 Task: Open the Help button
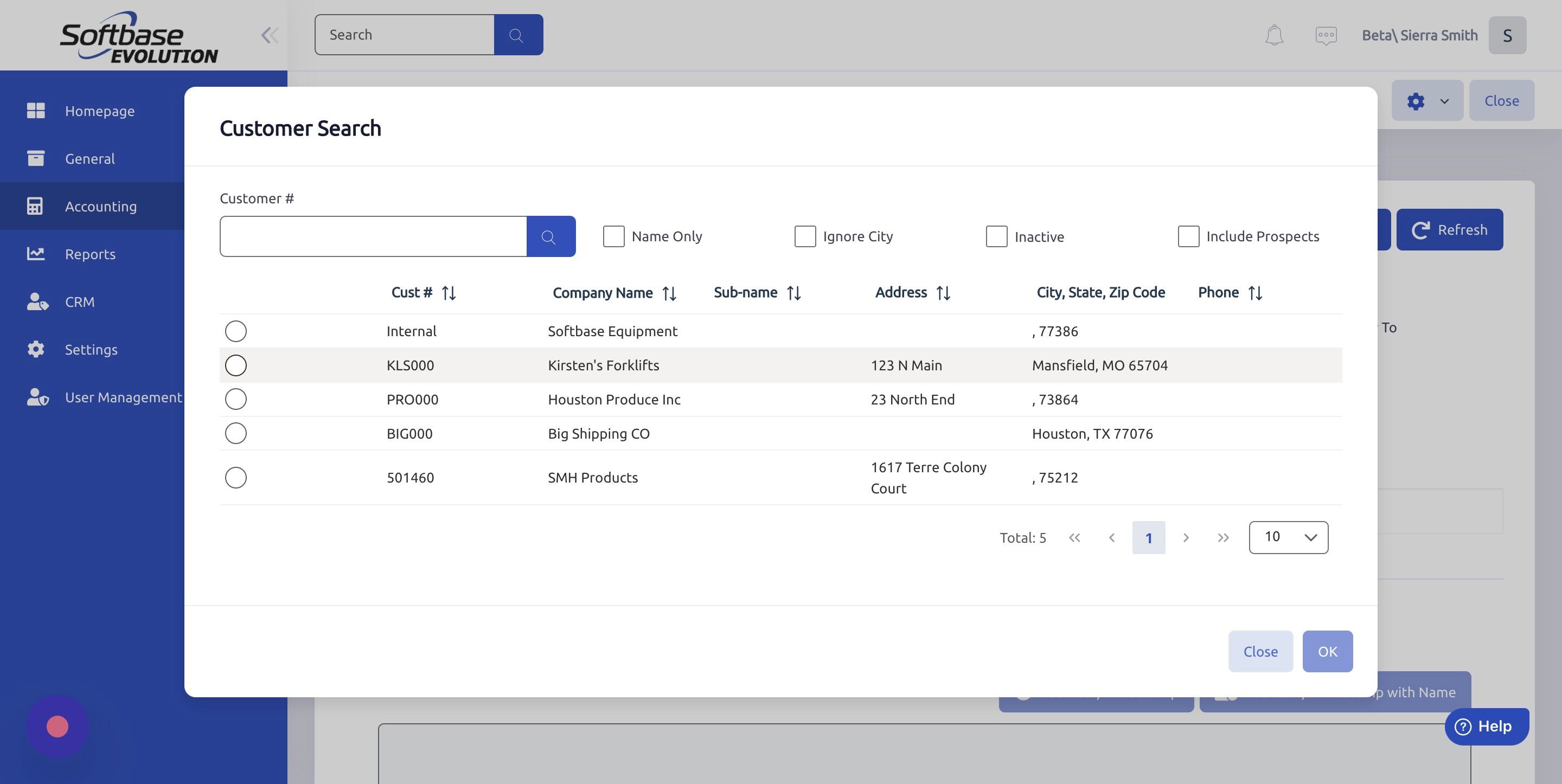(x=1487, y=727)
